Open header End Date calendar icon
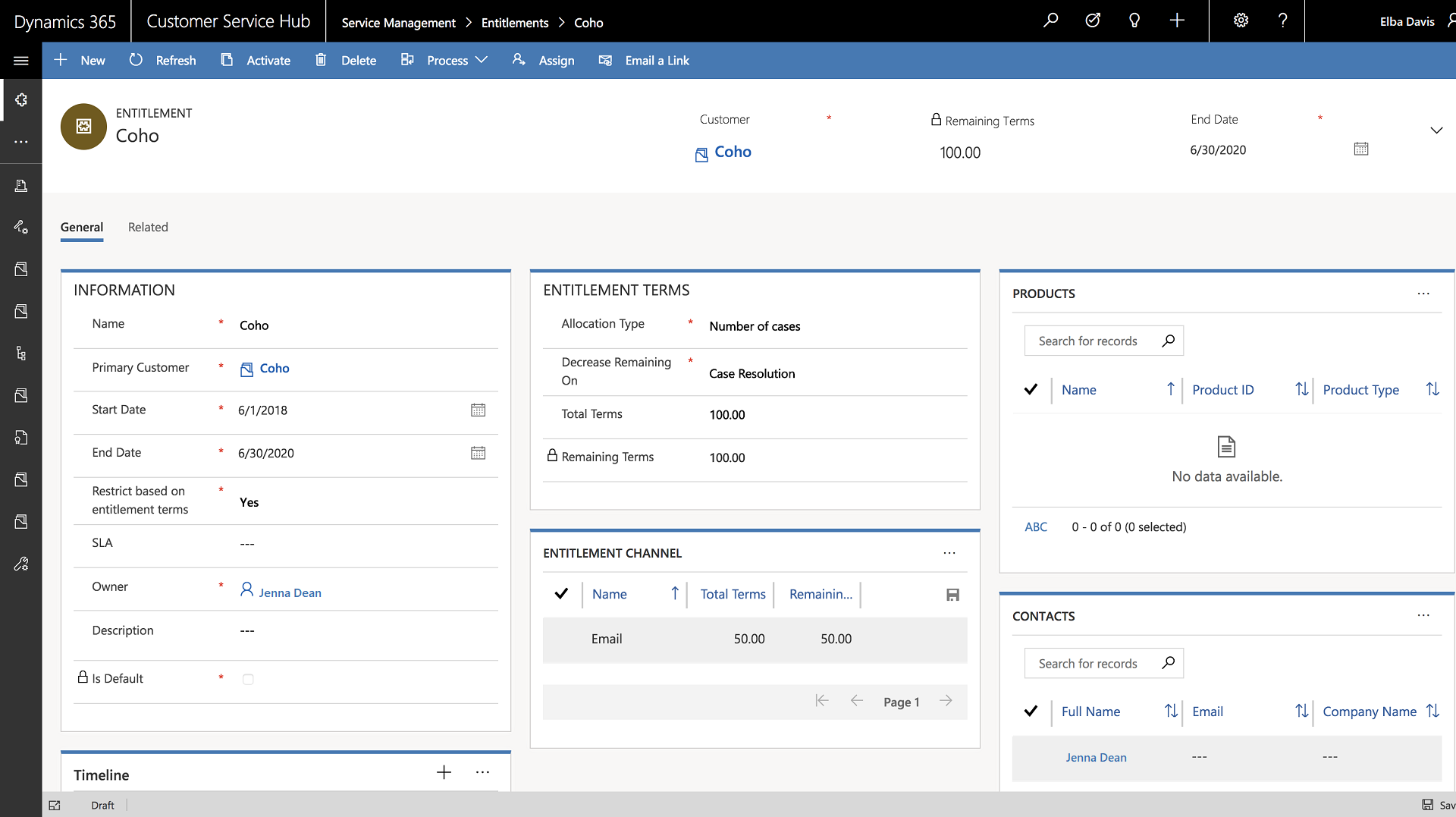This screenshot has height=817, width=1456. coord(1361,149)
